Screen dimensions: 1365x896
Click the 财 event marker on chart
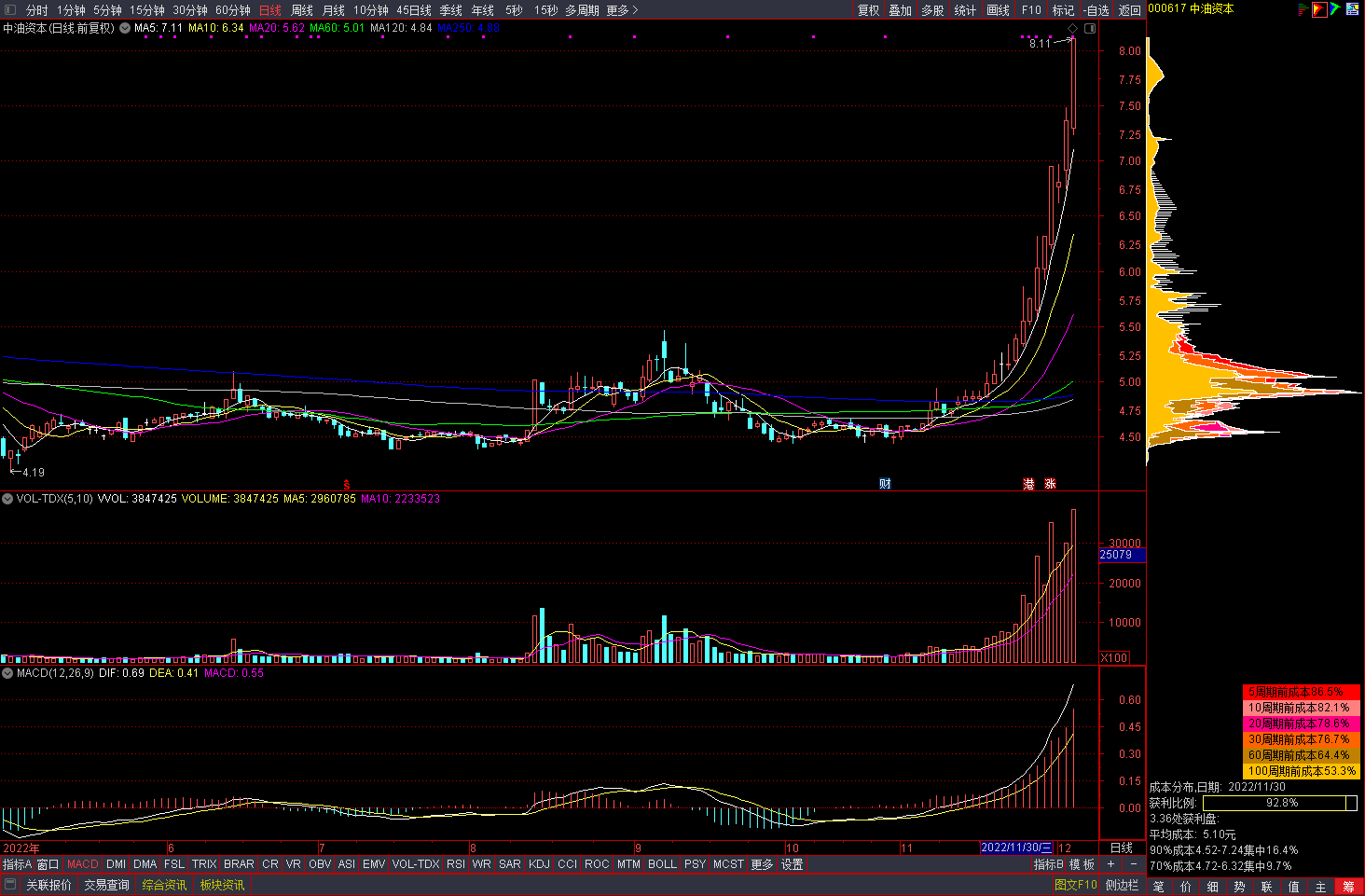(885, 483)
